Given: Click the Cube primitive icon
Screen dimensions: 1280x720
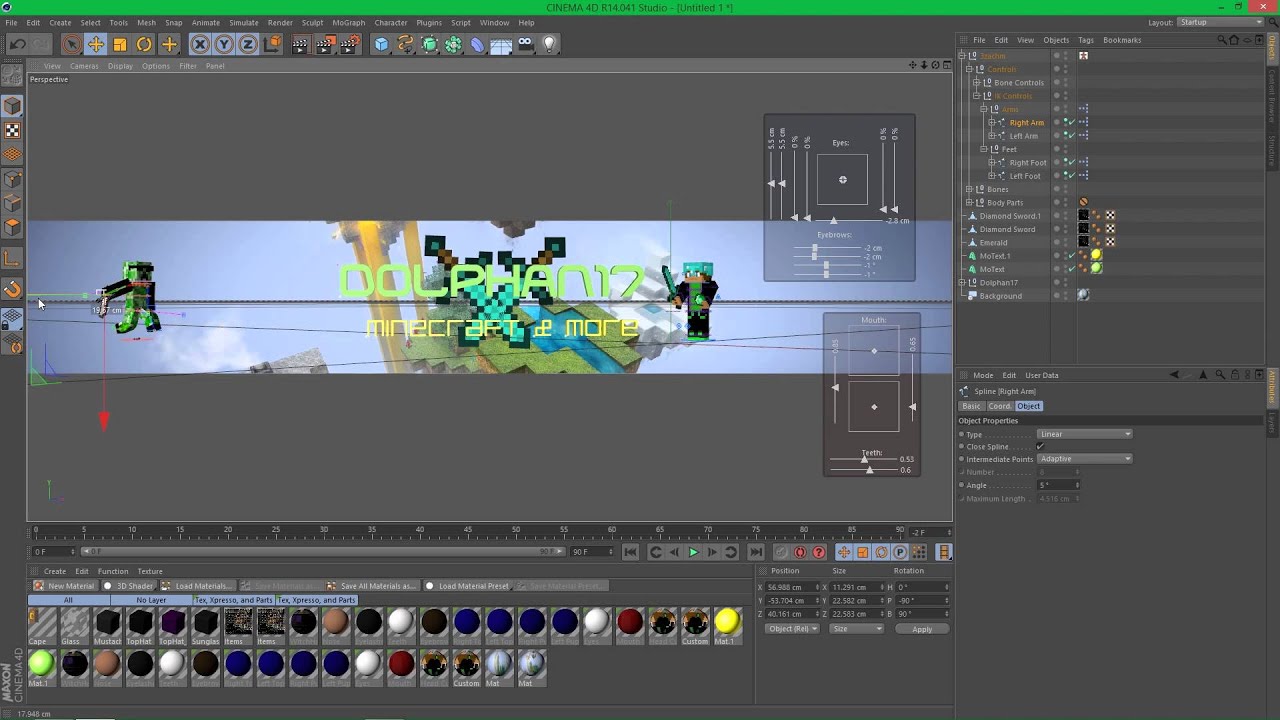Looking at the screenshot, I should tap(381, 44).
